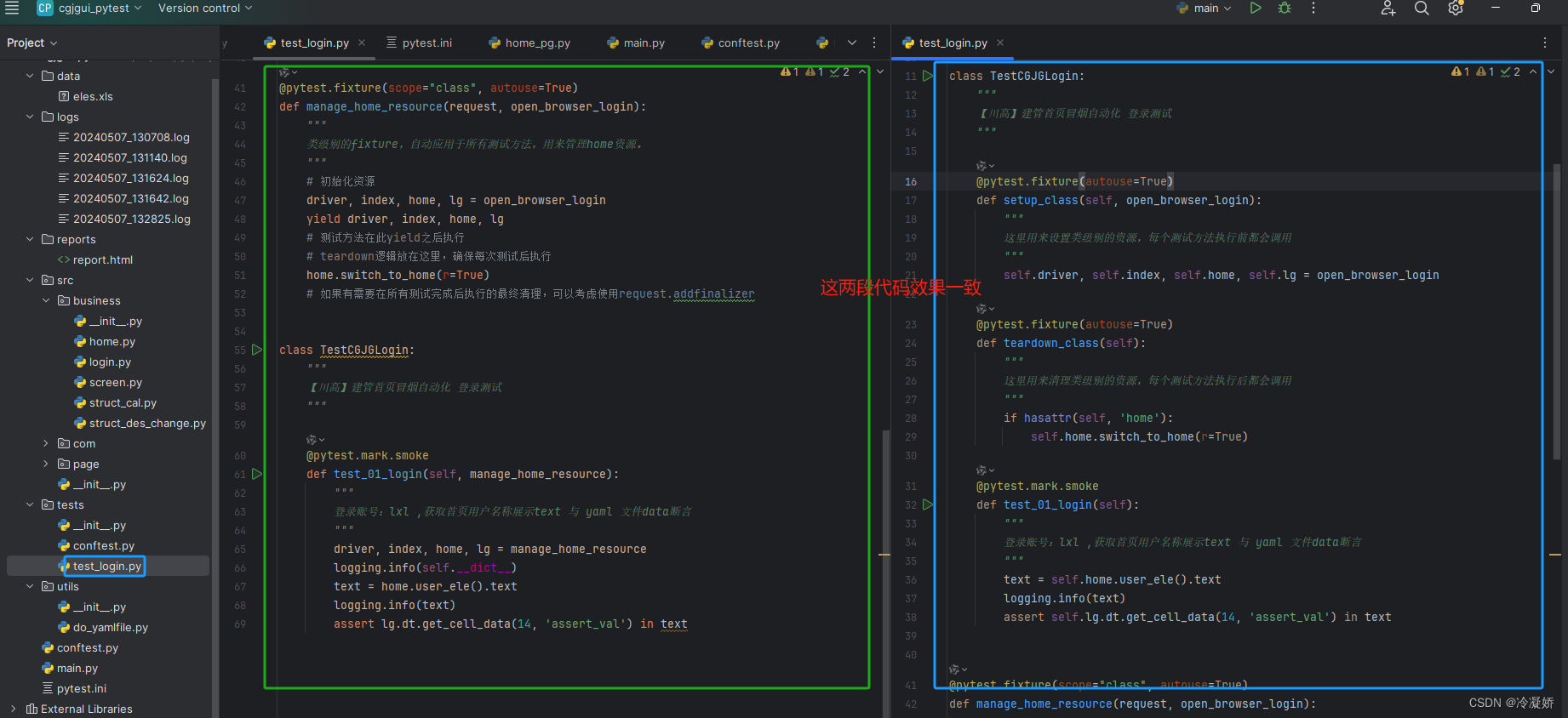Click AI hint icon above teardown_class
This screenshot has width=1568, height=718.
[x=985, y=309]
